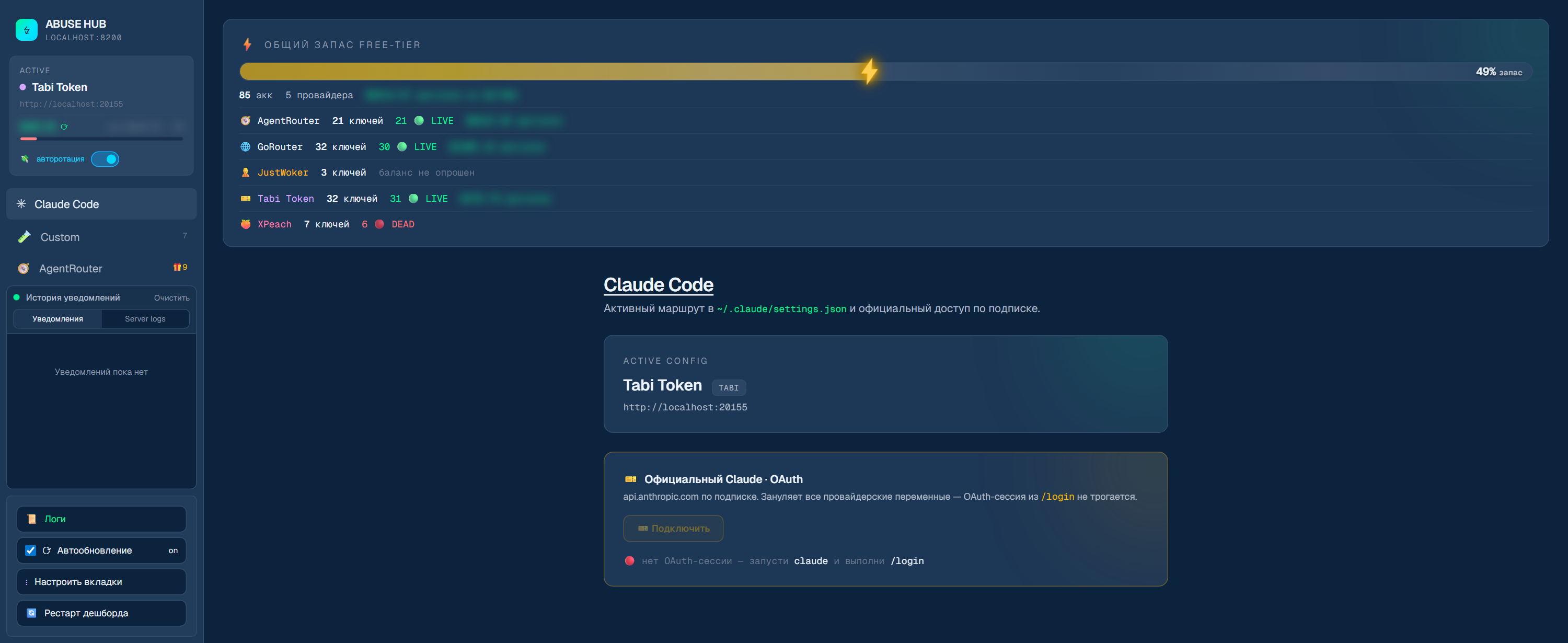This screenshot has width=1568, height=643.
Task: Switch to the Уведомления tab
Action: (x=58, y=318)
